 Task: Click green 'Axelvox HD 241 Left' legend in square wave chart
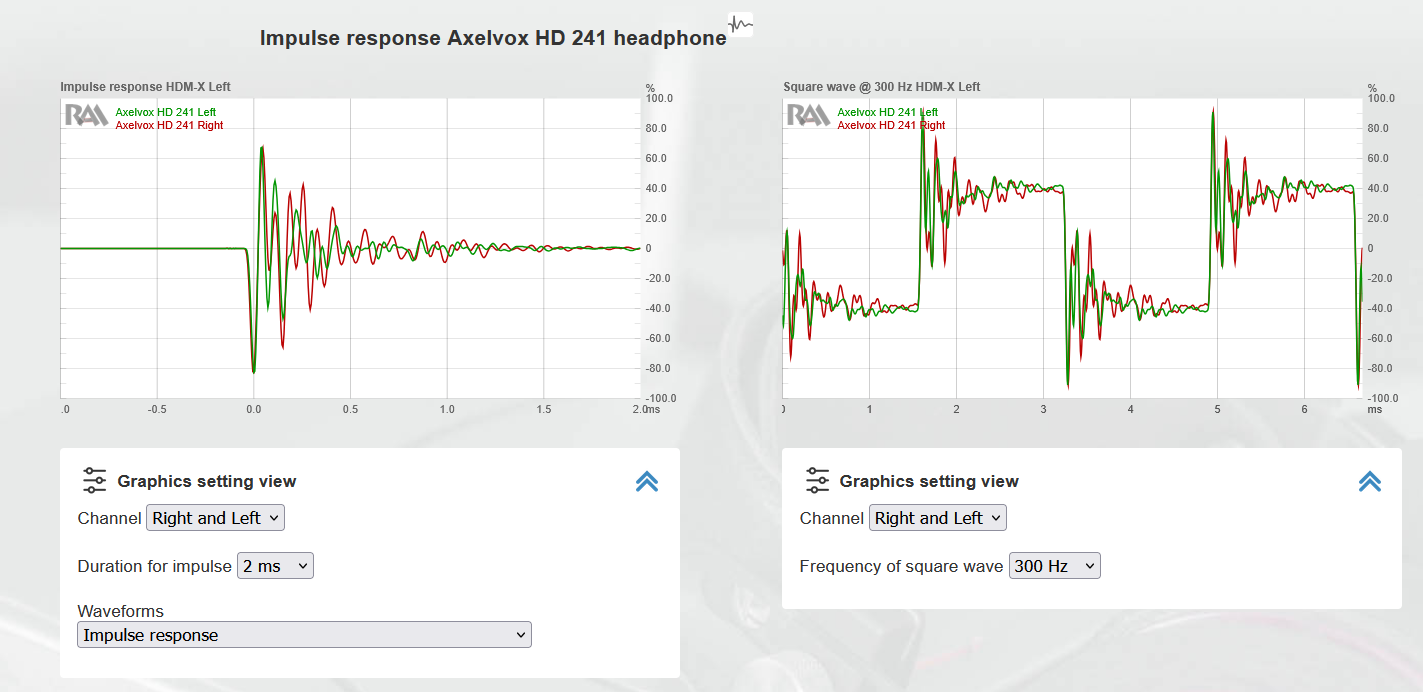pos(888,112)
